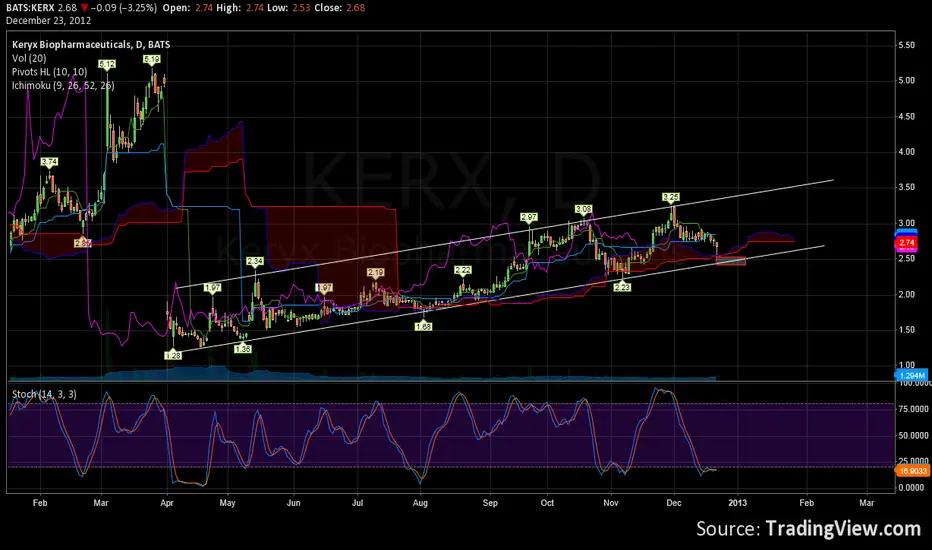The image size is (932, 550).
Task: Click the Jul label on time axis
Action: pyautogui.click(x=357, y=503)
